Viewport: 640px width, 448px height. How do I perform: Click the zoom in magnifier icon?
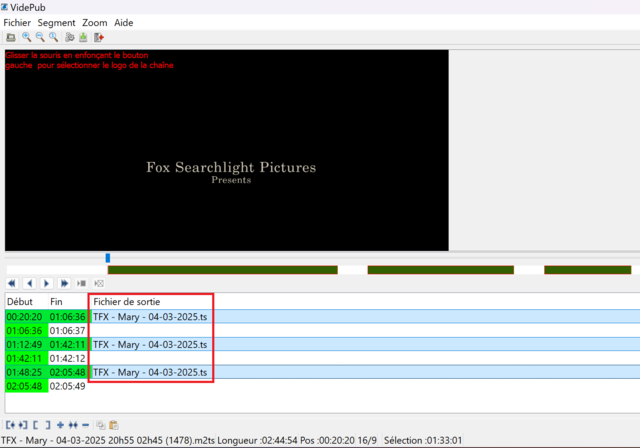[x=27, y=37]
